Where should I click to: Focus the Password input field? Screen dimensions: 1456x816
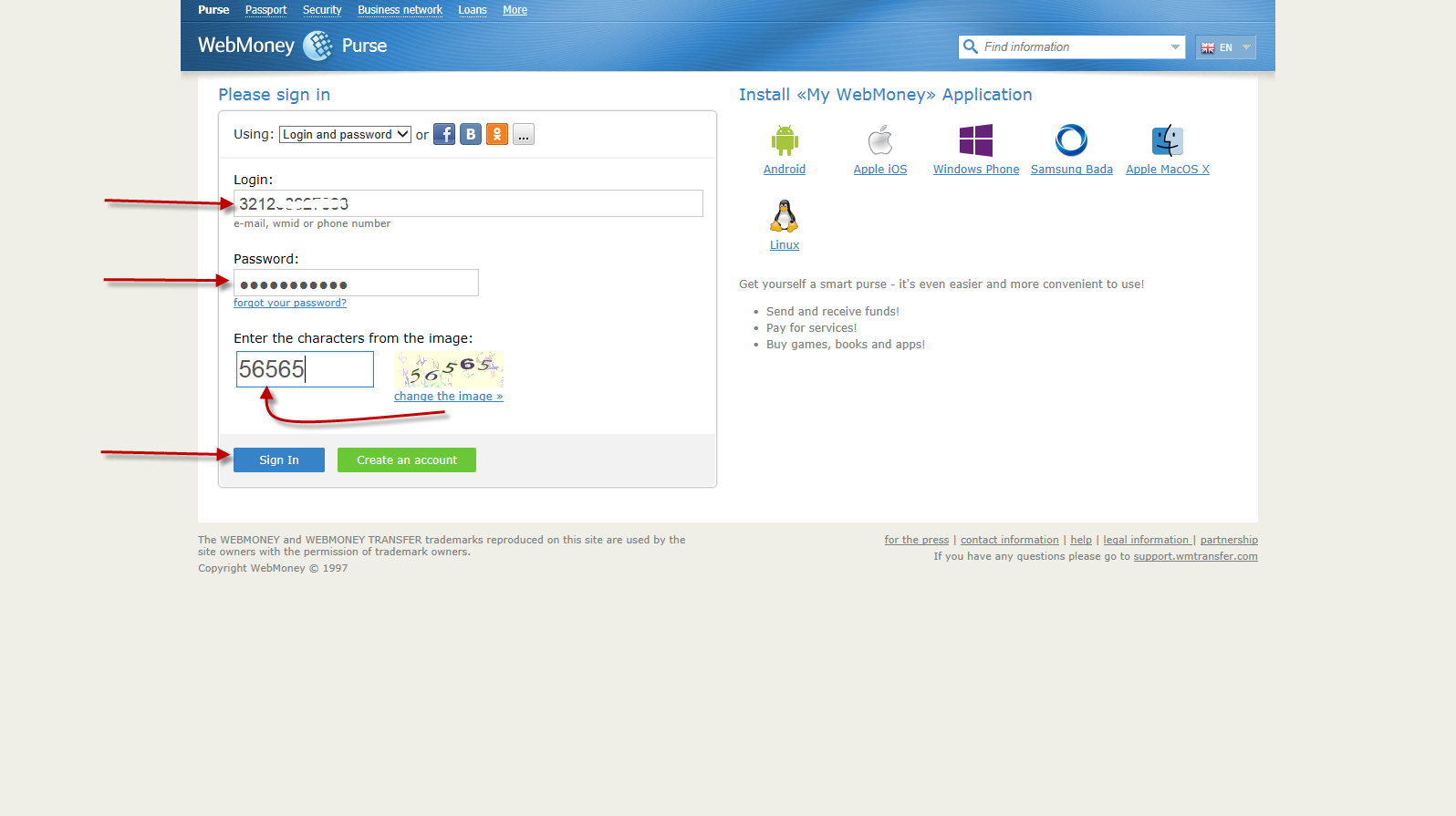click(x=356, y=283)
